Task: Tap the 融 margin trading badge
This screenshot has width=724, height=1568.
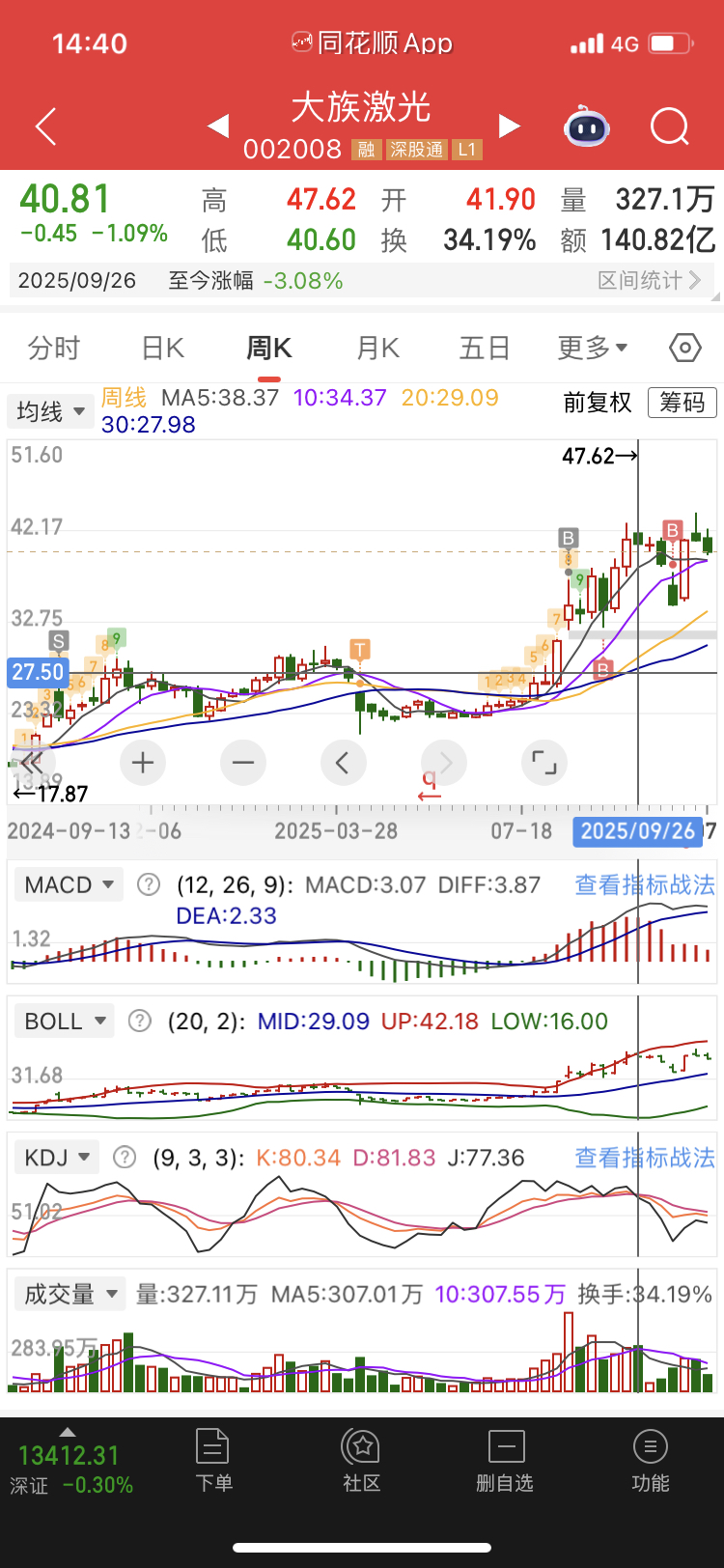Action: pyautogui.click(x=366, y=150)
